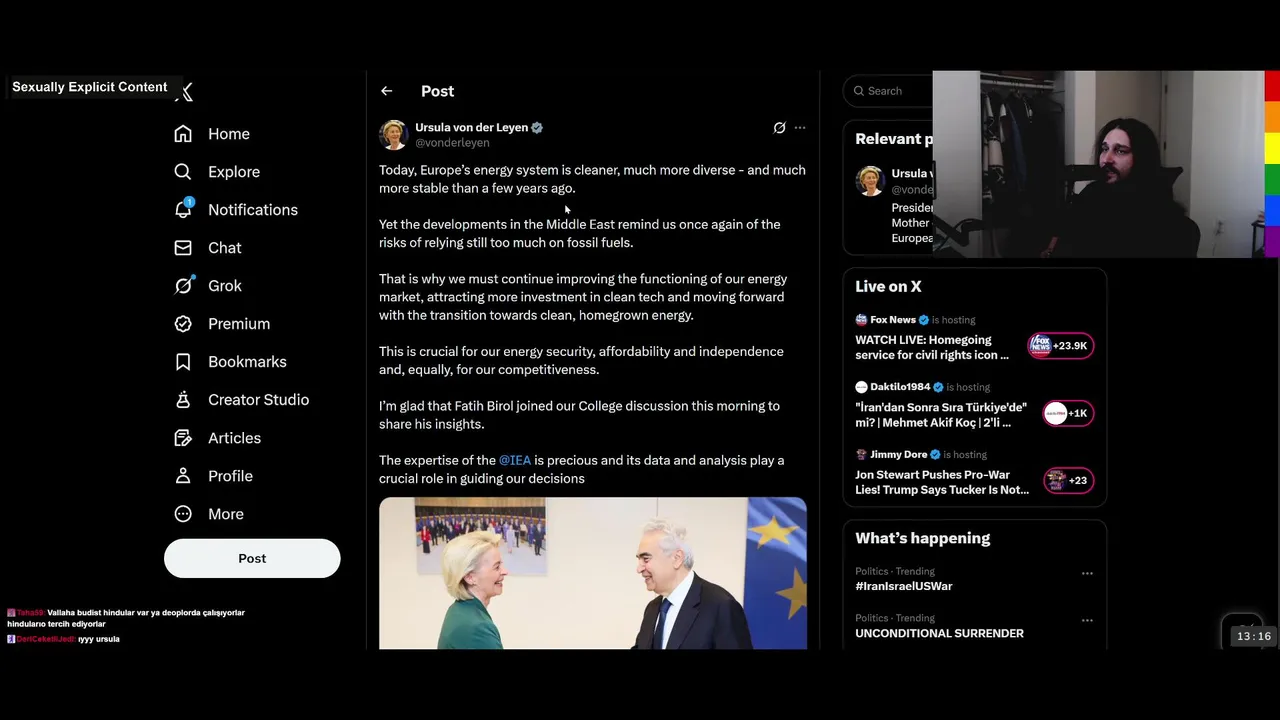
Task: Click the Fox News avatar in Live on X
Action: pyautogui.click(x=861, y=320)
